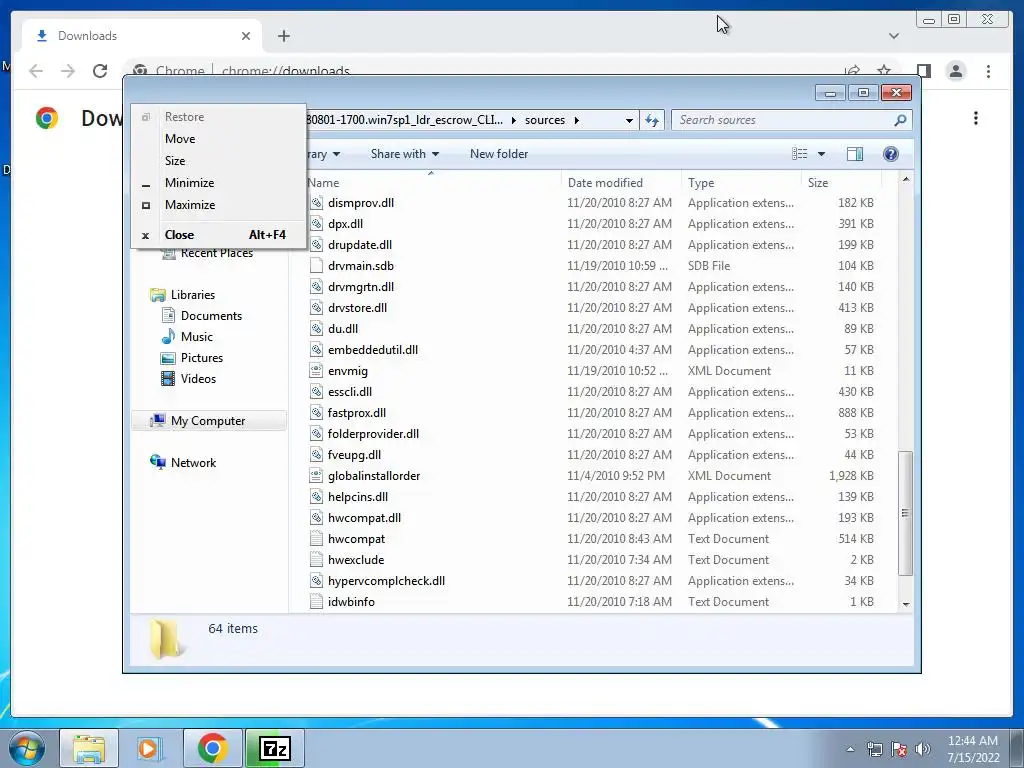Click the search magnifier icon
The height and width of the screenshot is (768, 1024).
click(x=901, y=120)
